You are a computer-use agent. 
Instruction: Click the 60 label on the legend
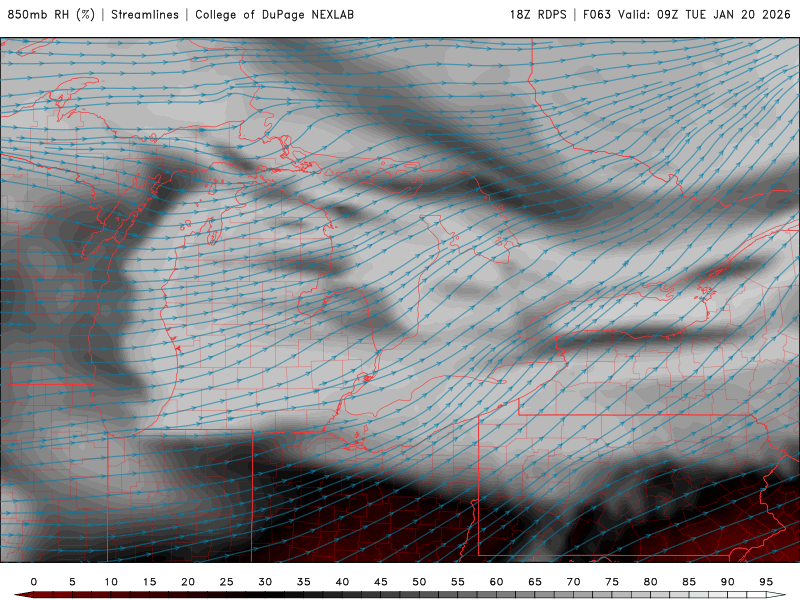(496, 582)
